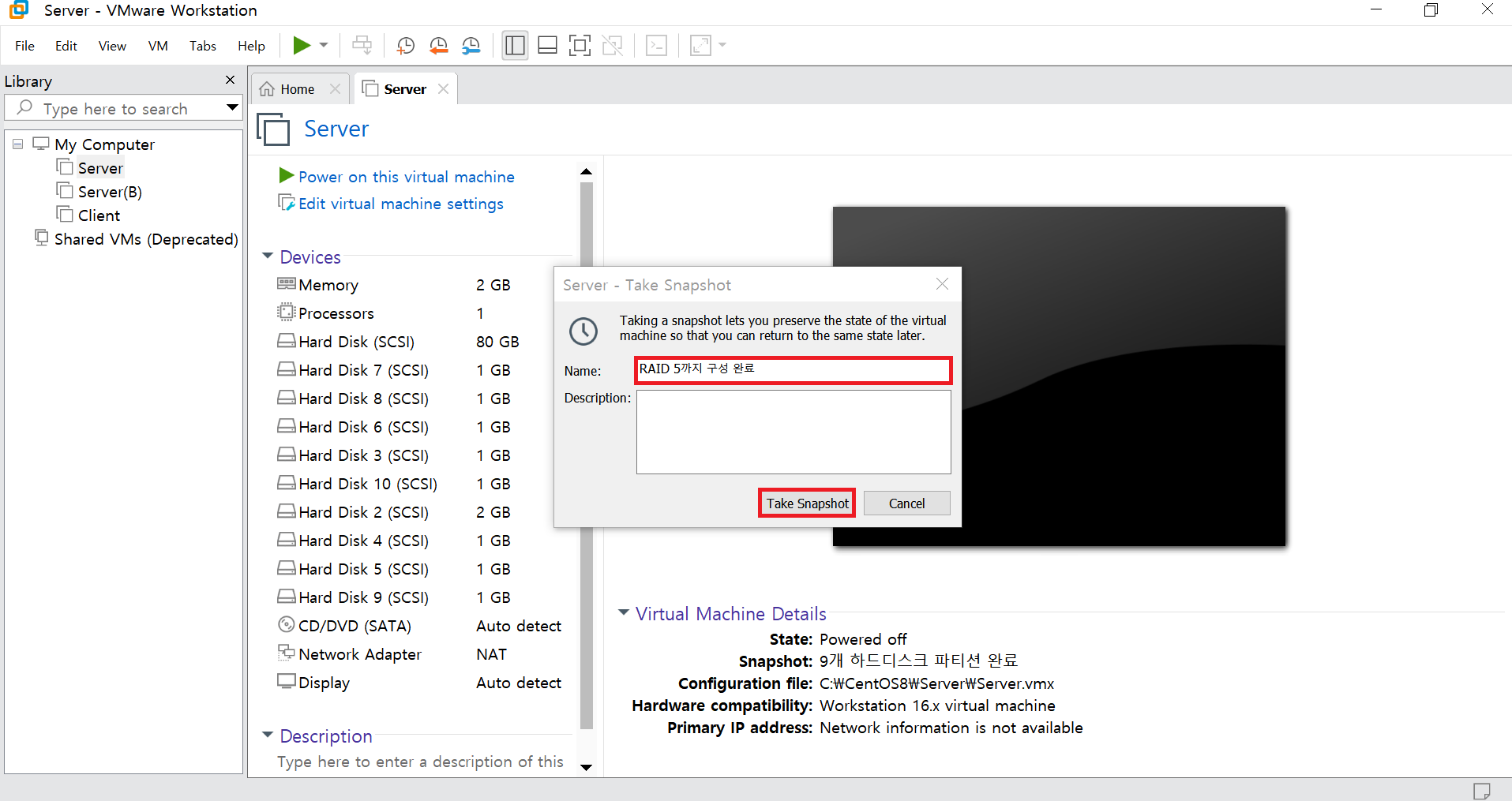Cancel the Take Snapshot dialog

tap(906, 503)
